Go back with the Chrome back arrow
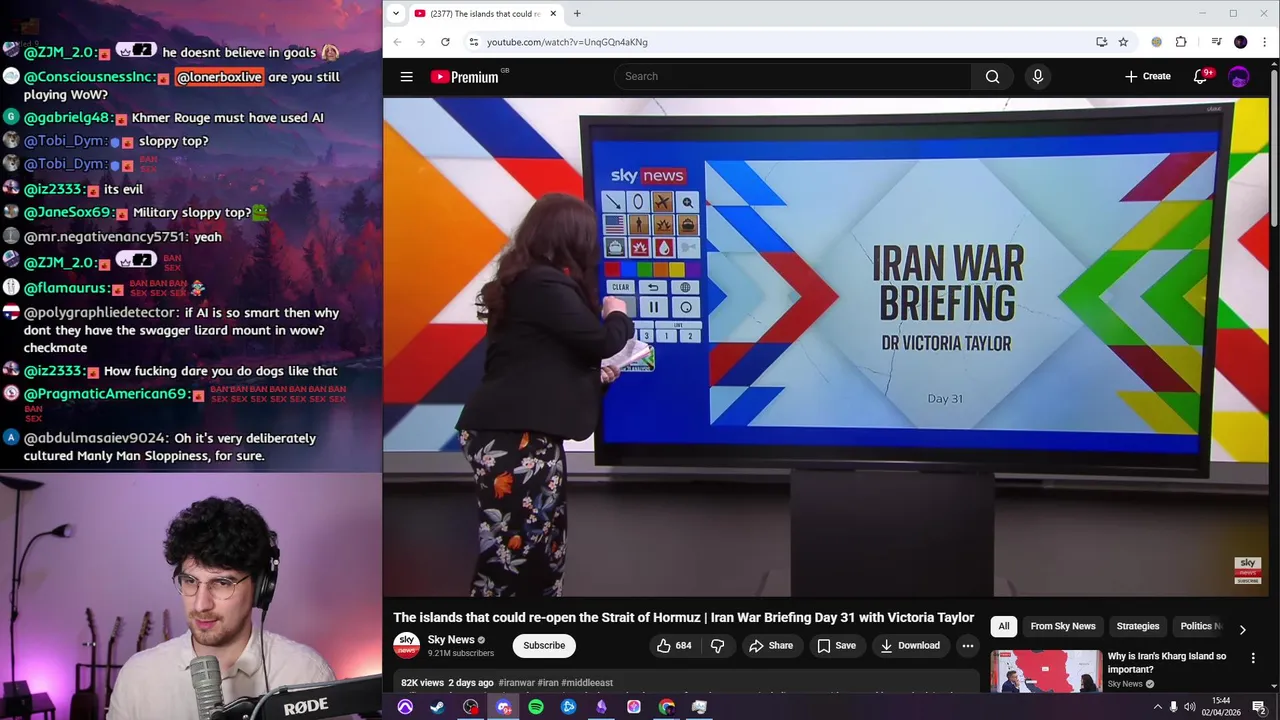Image resolution: width=1280 pixels, height=720 pixels. [397, 42]
